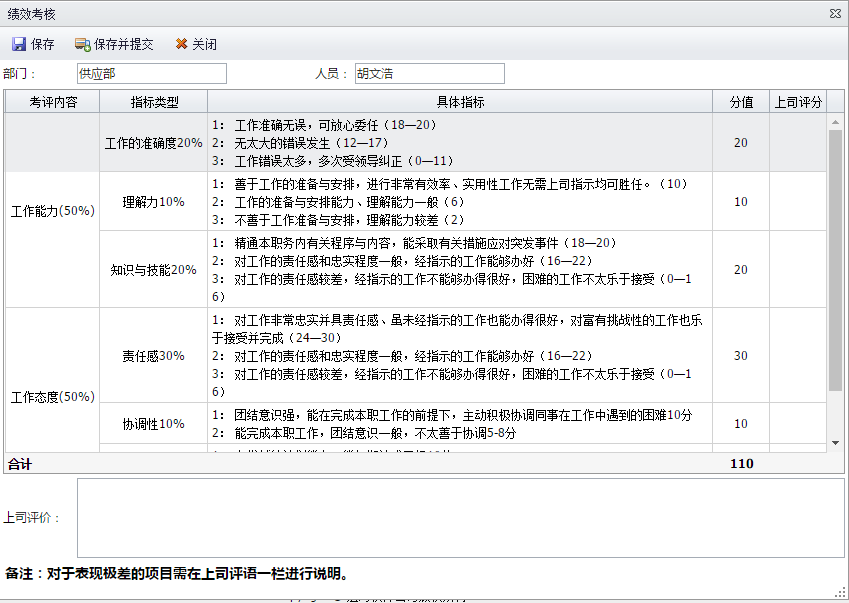849x603 pixels.
Task: Click the 上司评分 column header
Action: [x=798, y=102]
